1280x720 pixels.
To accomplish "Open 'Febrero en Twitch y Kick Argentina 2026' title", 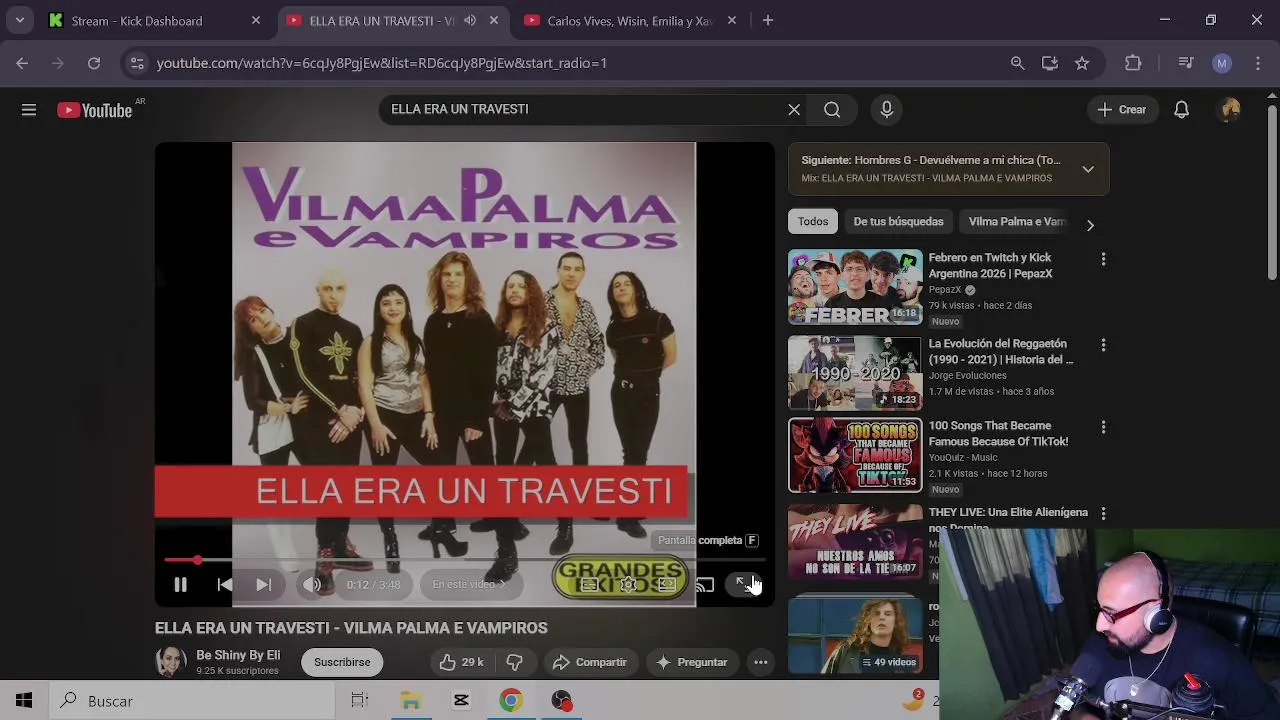I will 990,265.
